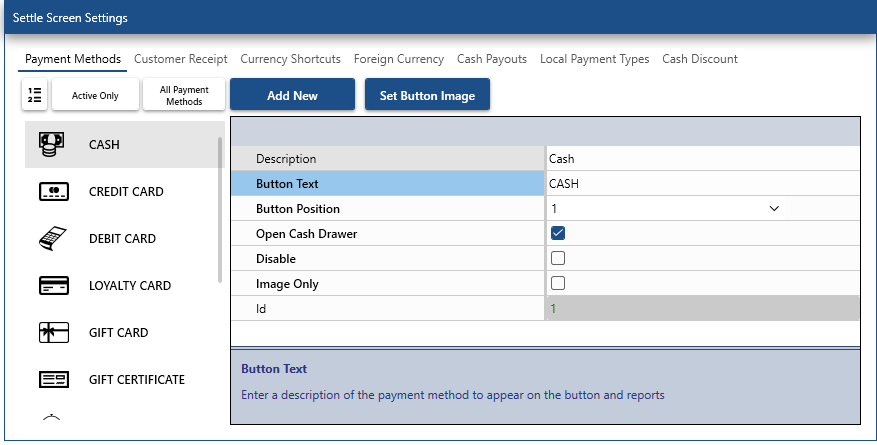Click the debit card icon
This screenshot has width=877, height=445.
52,238
